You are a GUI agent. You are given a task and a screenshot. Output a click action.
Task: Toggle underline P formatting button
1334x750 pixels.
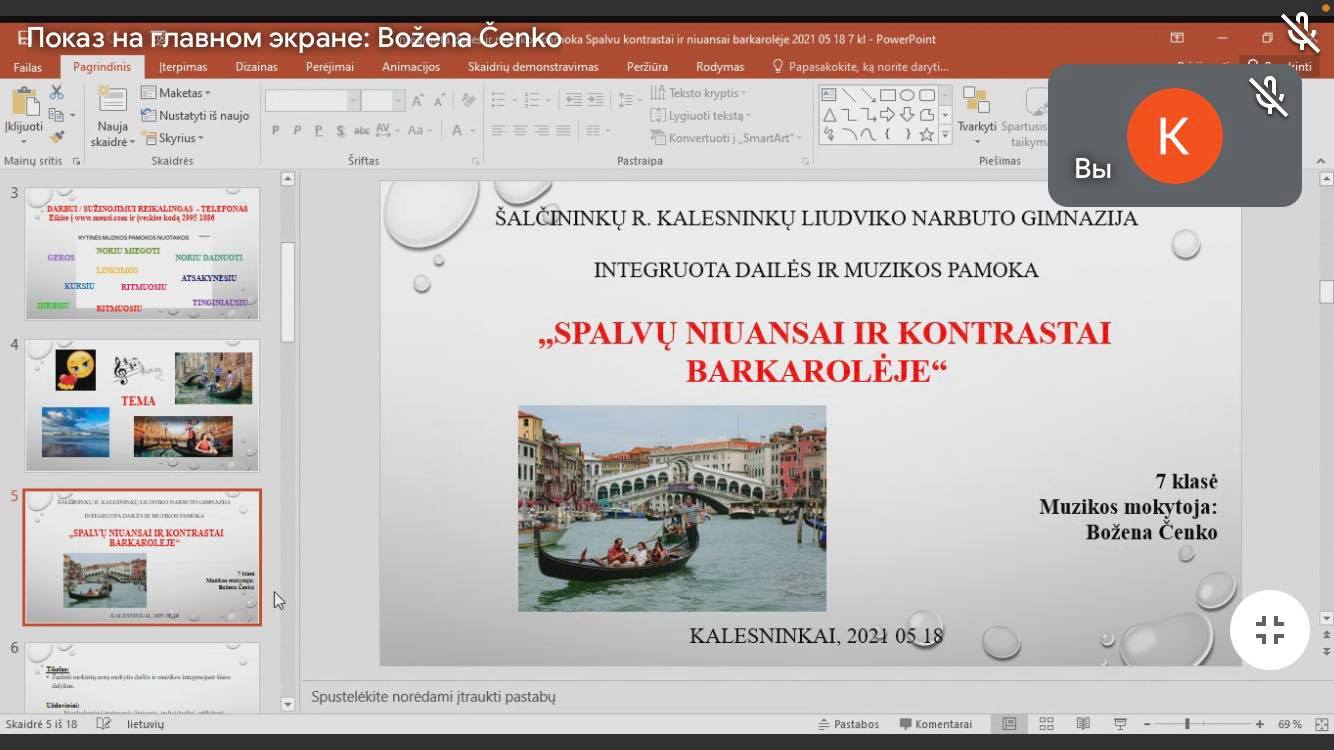[x=319, y=131]
